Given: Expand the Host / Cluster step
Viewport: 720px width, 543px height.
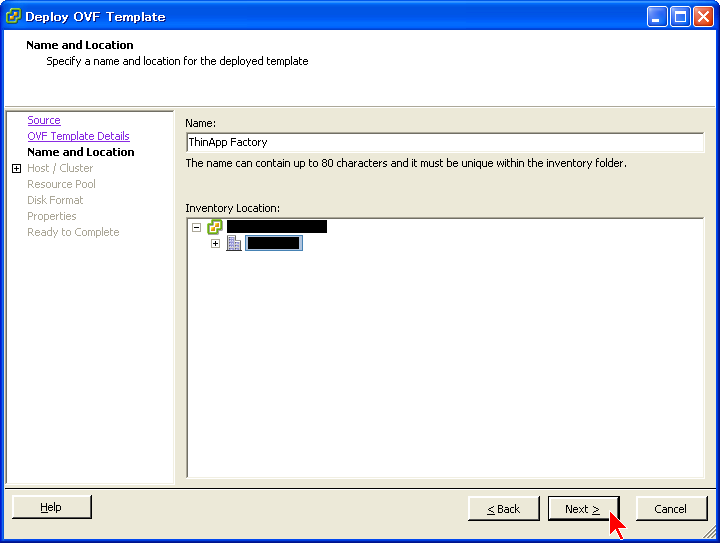Looking at the screenshot, I should [17, 168].
